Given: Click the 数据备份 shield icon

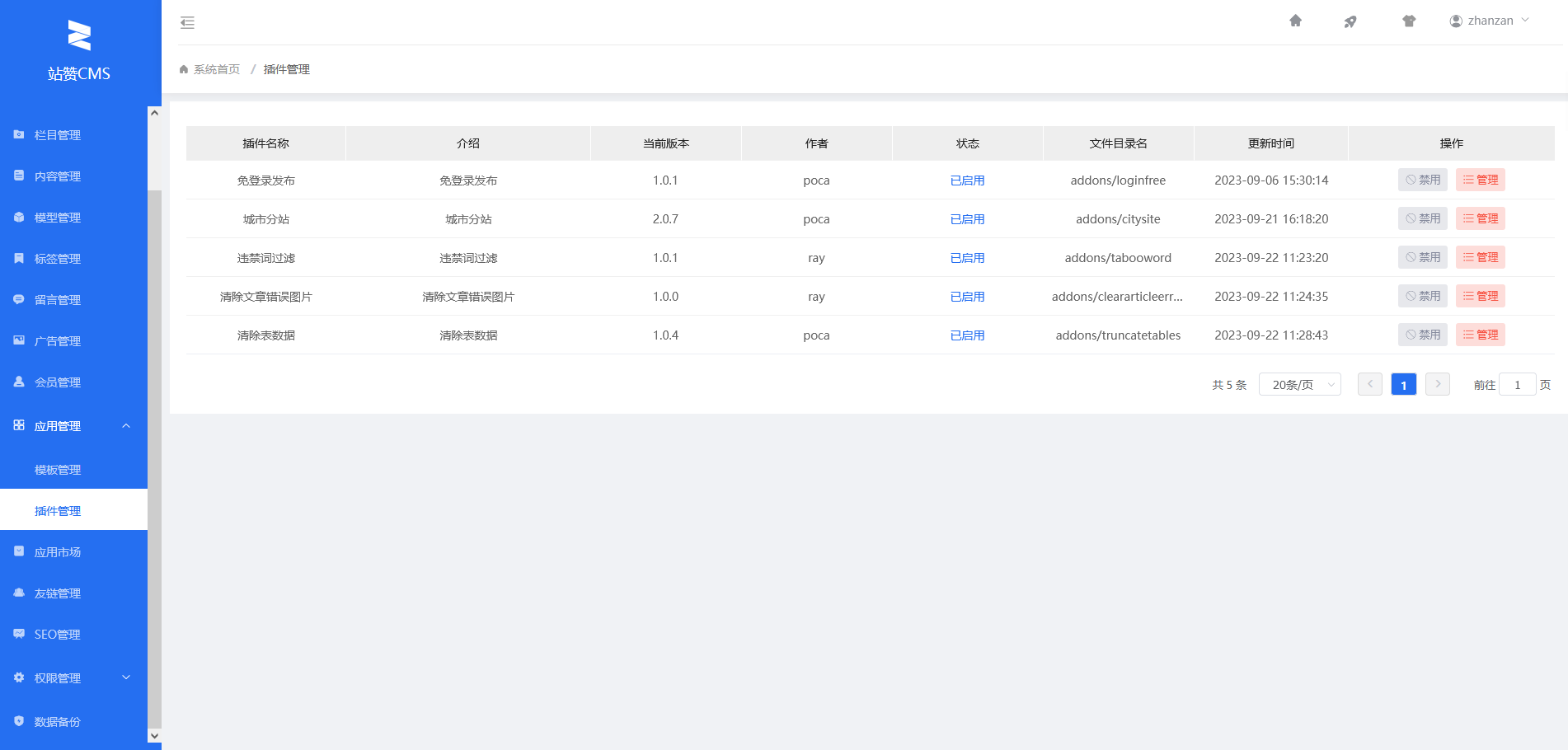Looking at the screenshot, I should point(19,721).
